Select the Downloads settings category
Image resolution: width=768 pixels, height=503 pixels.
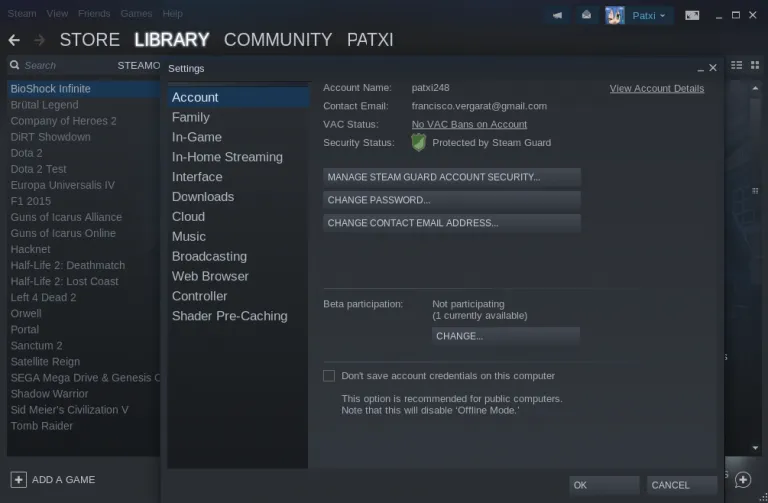click(x=203, y=197)
